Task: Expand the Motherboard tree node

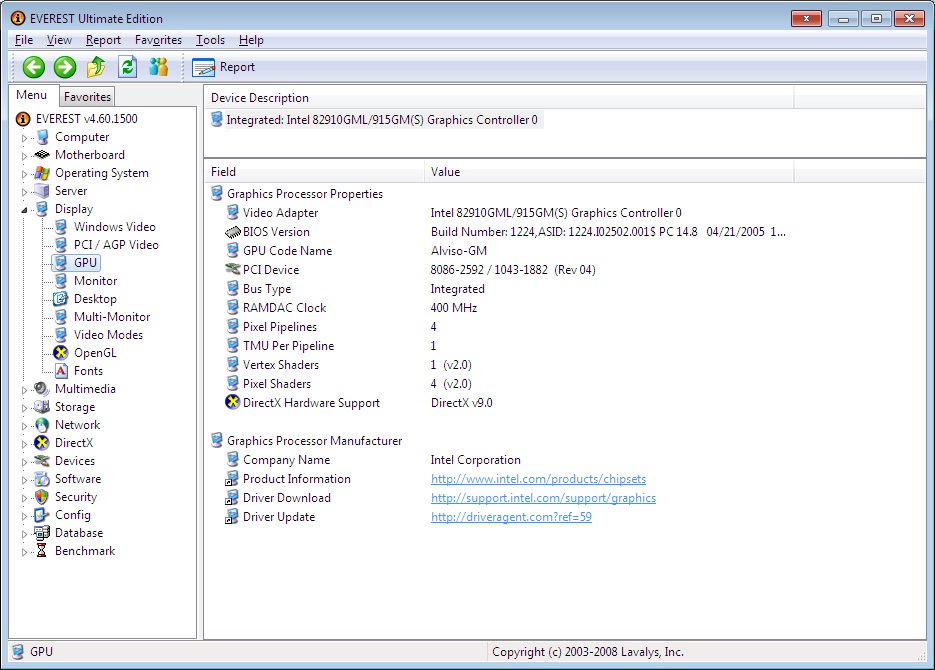Action: coord(24,156)
